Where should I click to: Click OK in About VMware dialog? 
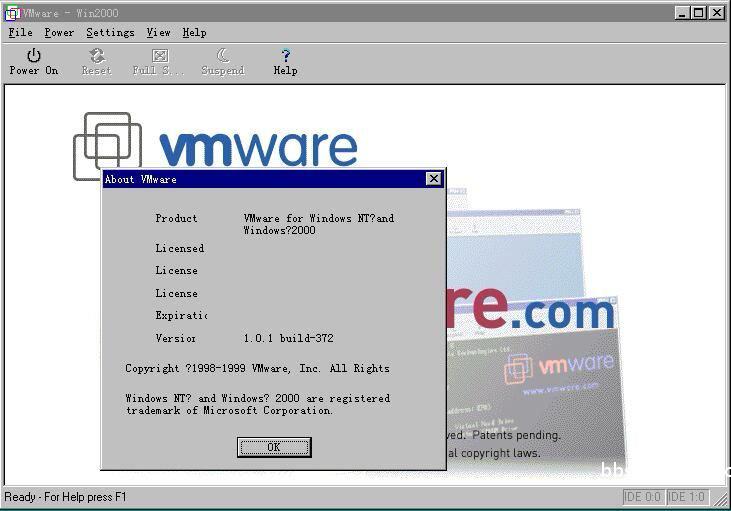coord(274,447)
